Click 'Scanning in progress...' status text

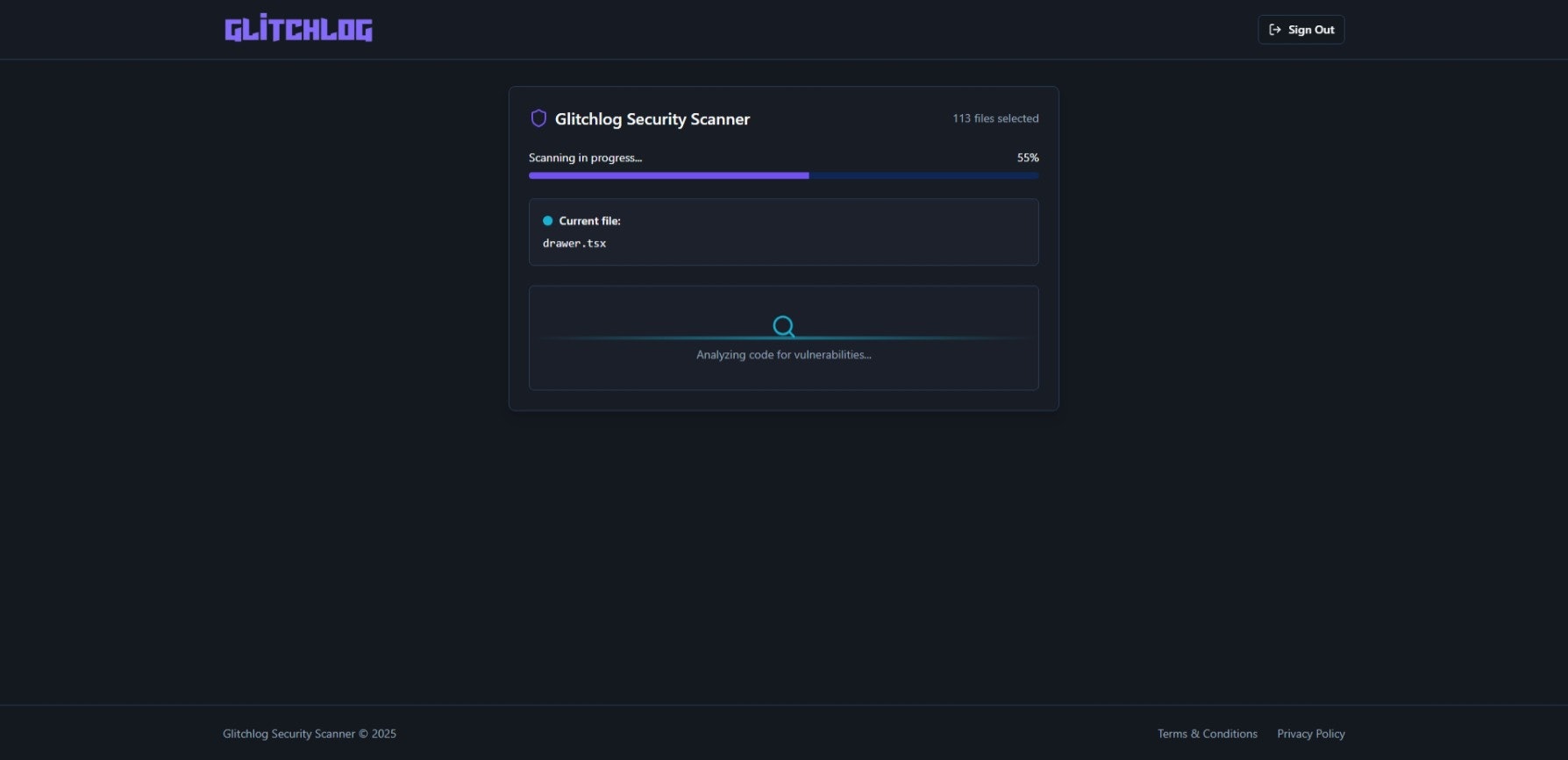point(585,158)
